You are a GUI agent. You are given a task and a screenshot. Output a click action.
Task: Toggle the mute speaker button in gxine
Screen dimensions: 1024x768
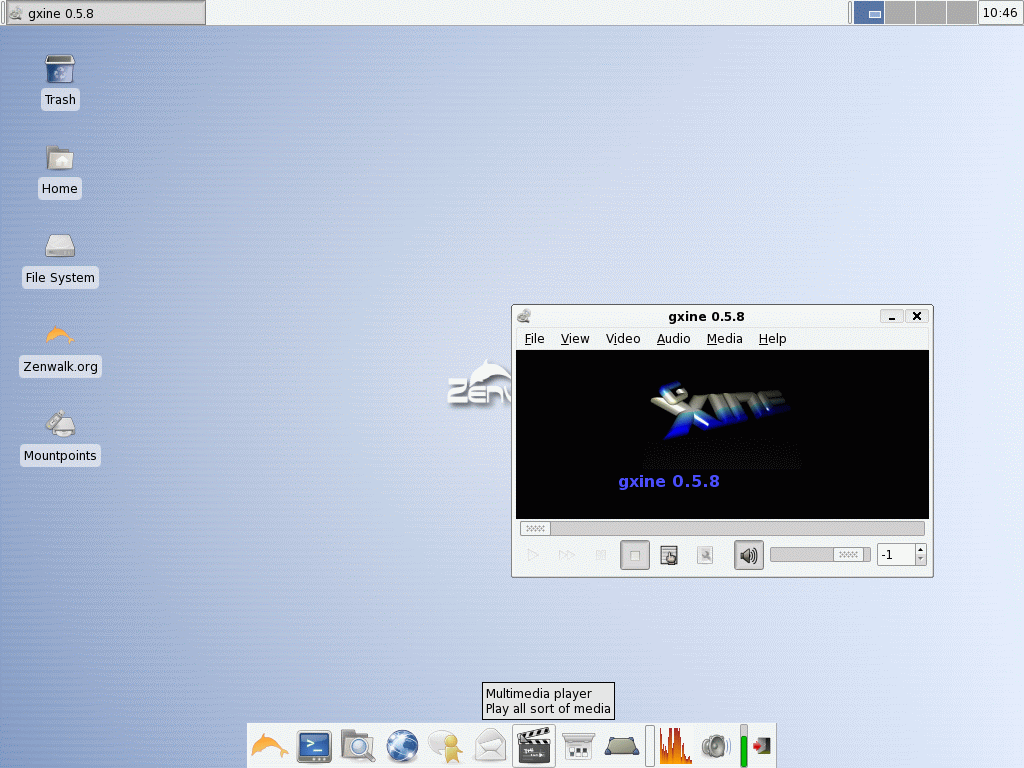[x=748, y=555]
